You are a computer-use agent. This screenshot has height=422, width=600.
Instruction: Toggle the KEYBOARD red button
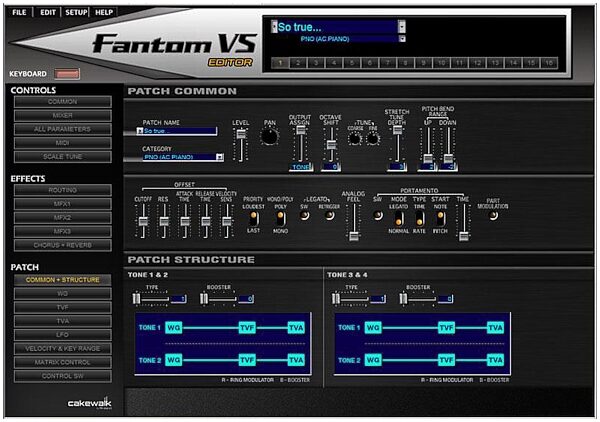point(67,74)
